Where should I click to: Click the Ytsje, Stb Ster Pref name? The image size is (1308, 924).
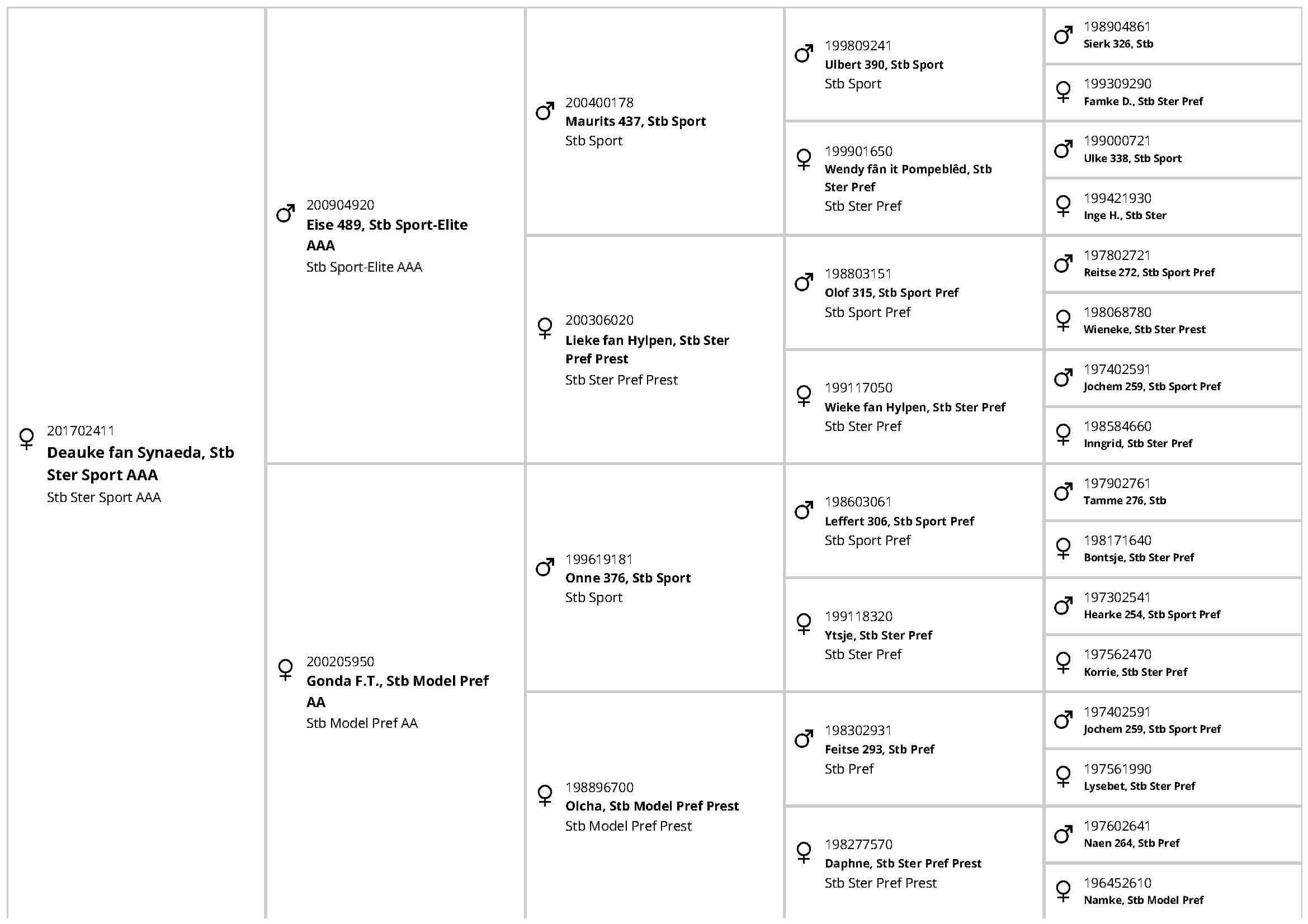(x=878, y=635)
